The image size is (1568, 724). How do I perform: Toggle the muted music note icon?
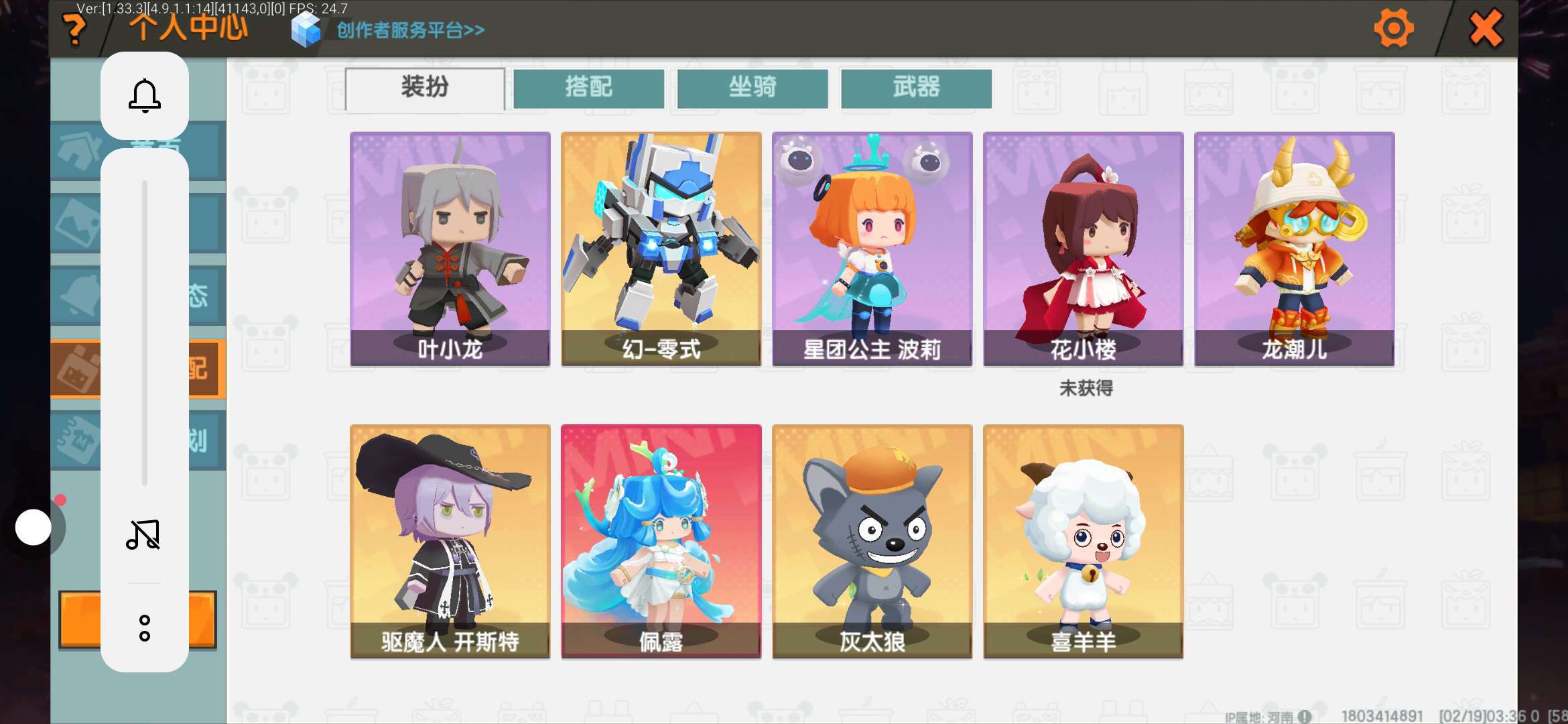(x=143, y=534)
